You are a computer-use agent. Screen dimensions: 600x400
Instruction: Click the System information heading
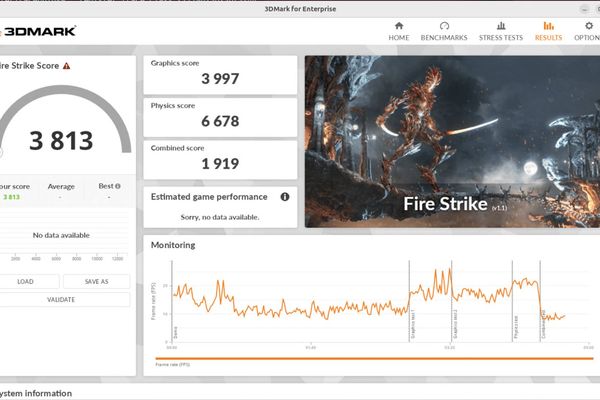pyautogui.click(x=36, y=393)
